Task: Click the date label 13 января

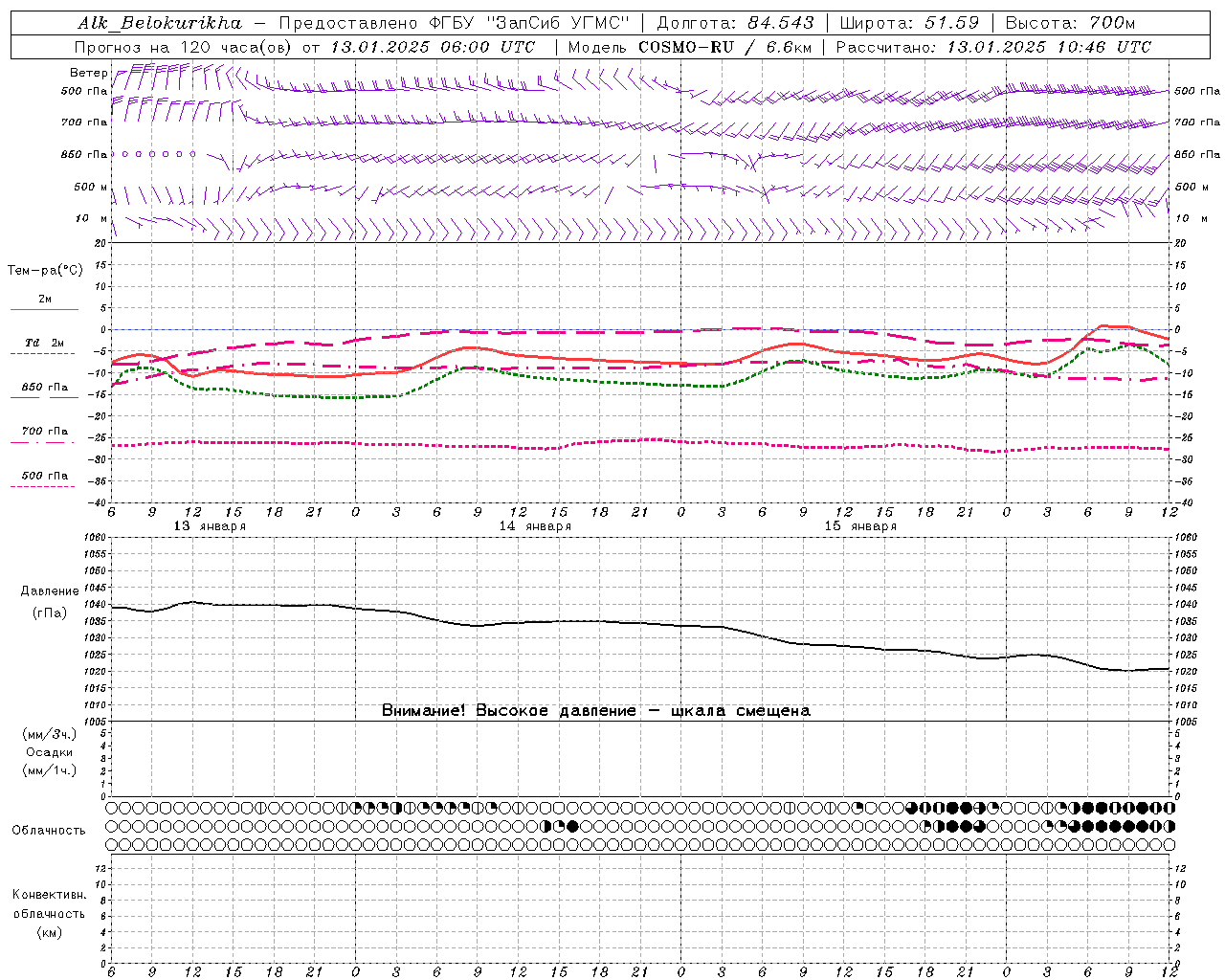Action: tap(210, 526)
